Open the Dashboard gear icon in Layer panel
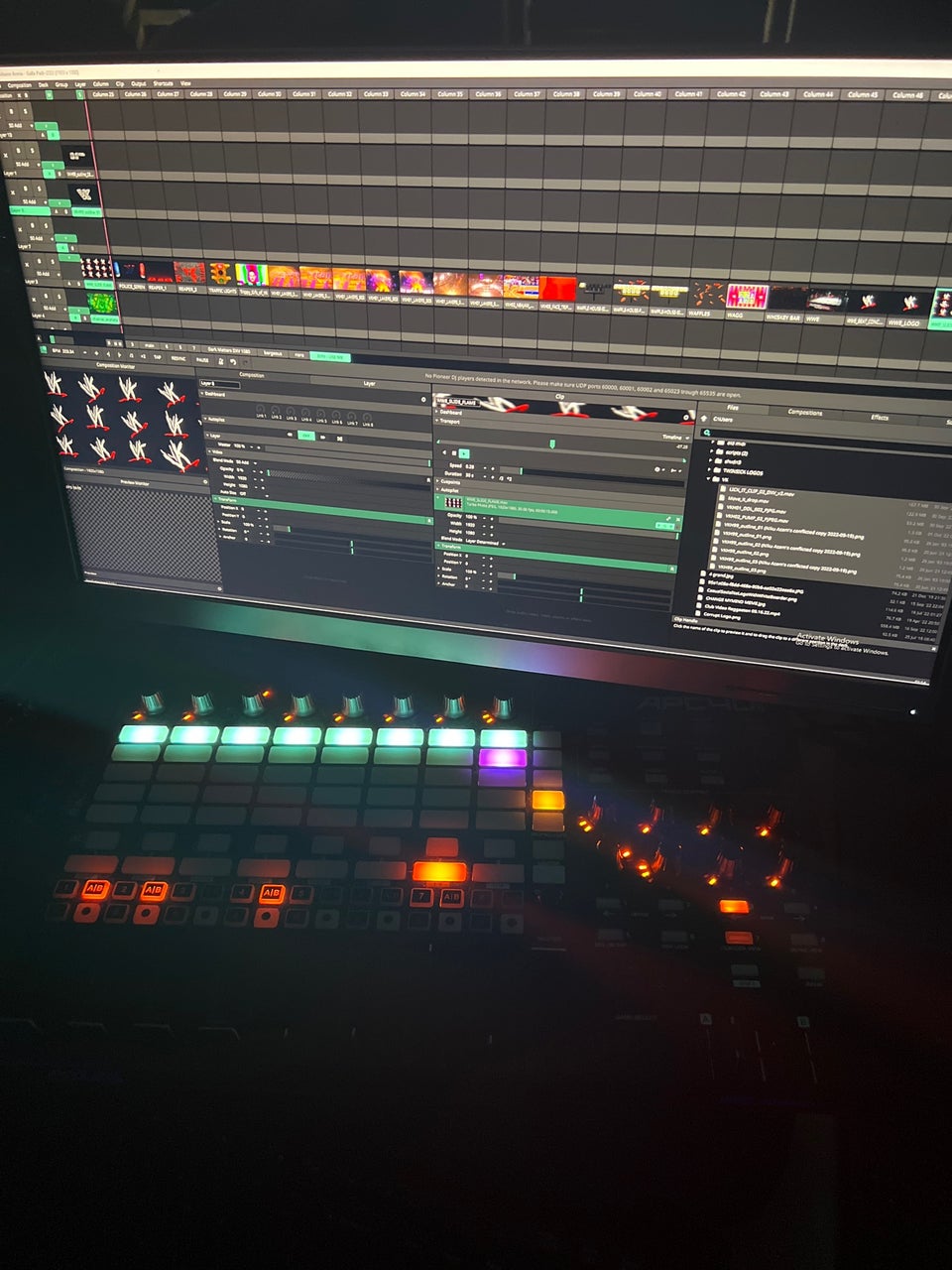Image resolution: width=952 pixels, height=1270 pixels. pos(422,400)
